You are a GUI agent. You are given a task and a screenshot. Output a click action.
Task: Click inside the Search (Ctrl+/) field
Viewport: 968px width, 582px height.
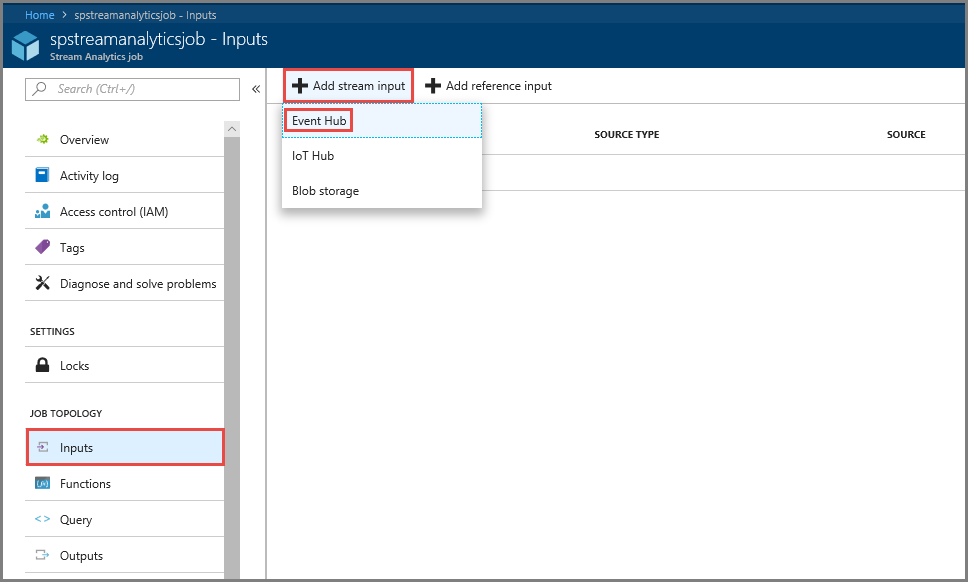[x=130, y=89]
